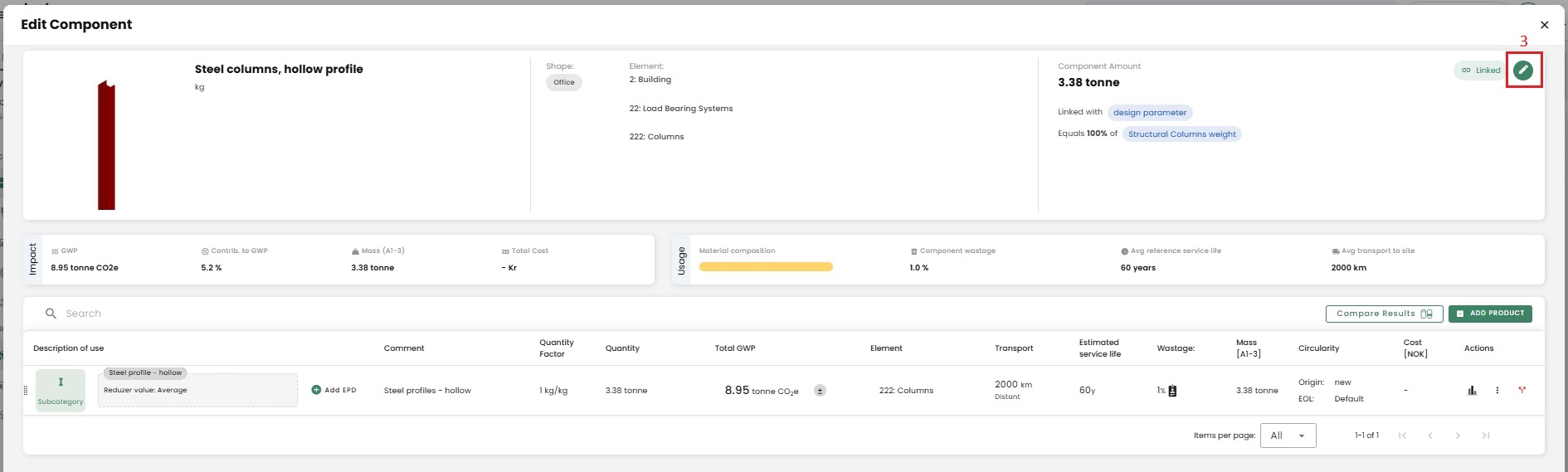Click the steel column thumbnail image
1568x472 pixels.
click(x=106, y=145)
